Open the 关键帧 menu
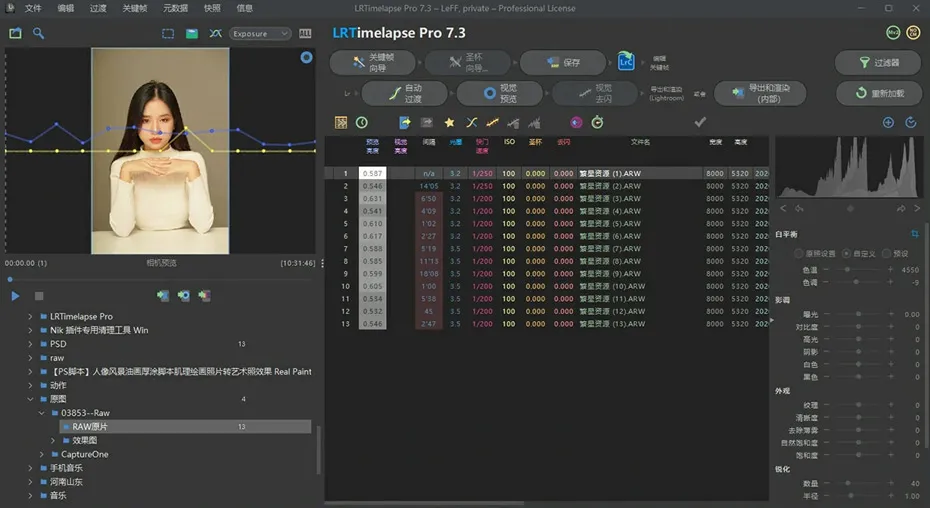 (135, 8)
